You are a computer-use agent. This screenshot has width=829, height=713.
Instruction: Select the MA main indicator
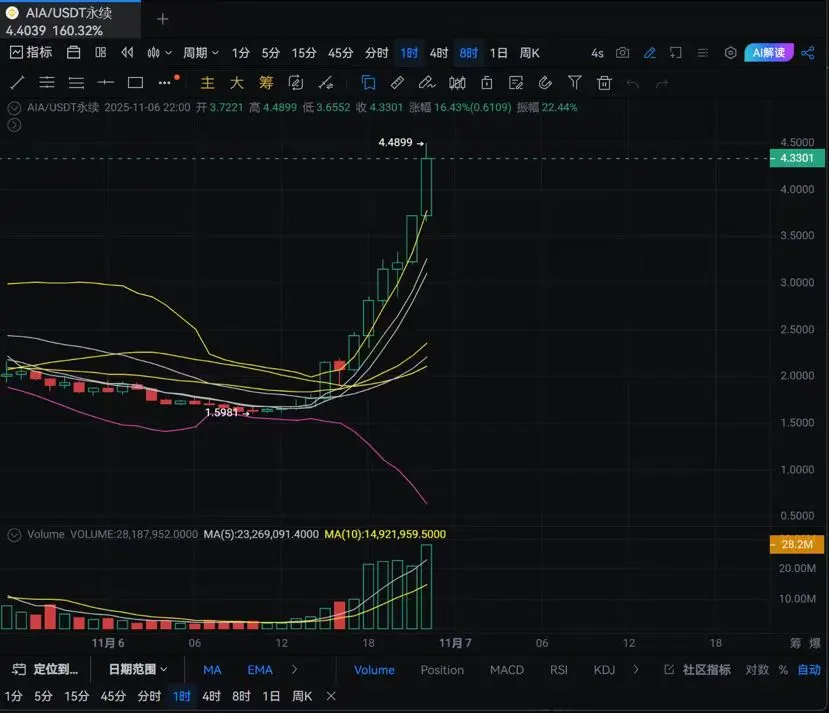(212, 670)
